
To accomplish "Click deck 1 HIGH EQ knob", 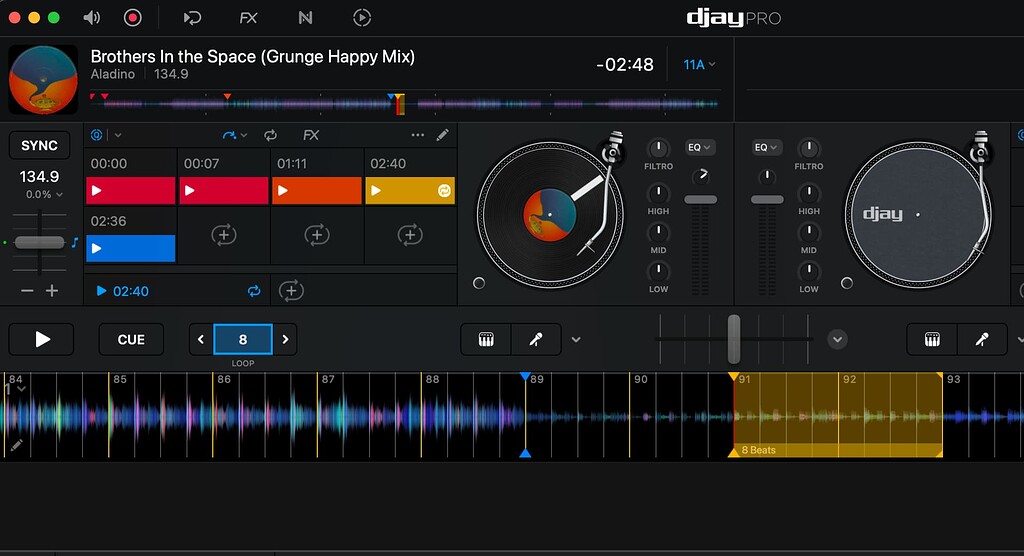I will point(658,193).
